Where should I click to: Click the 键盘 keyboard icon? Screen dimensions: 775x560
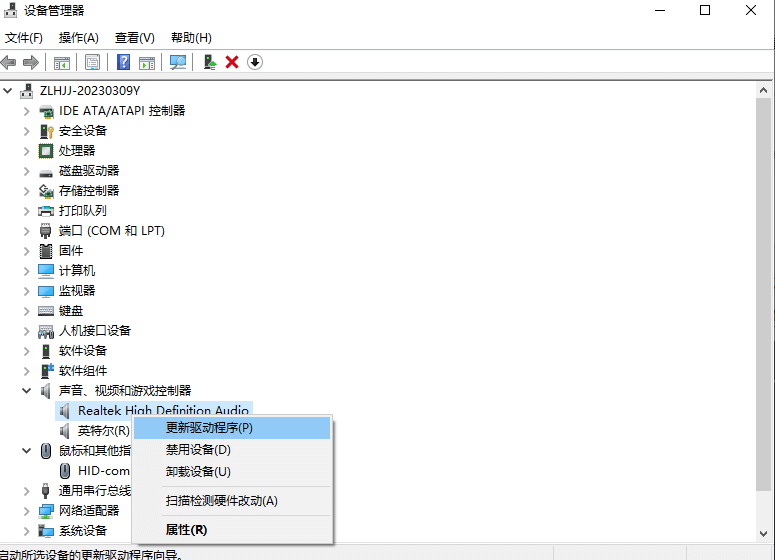point(46,311)
